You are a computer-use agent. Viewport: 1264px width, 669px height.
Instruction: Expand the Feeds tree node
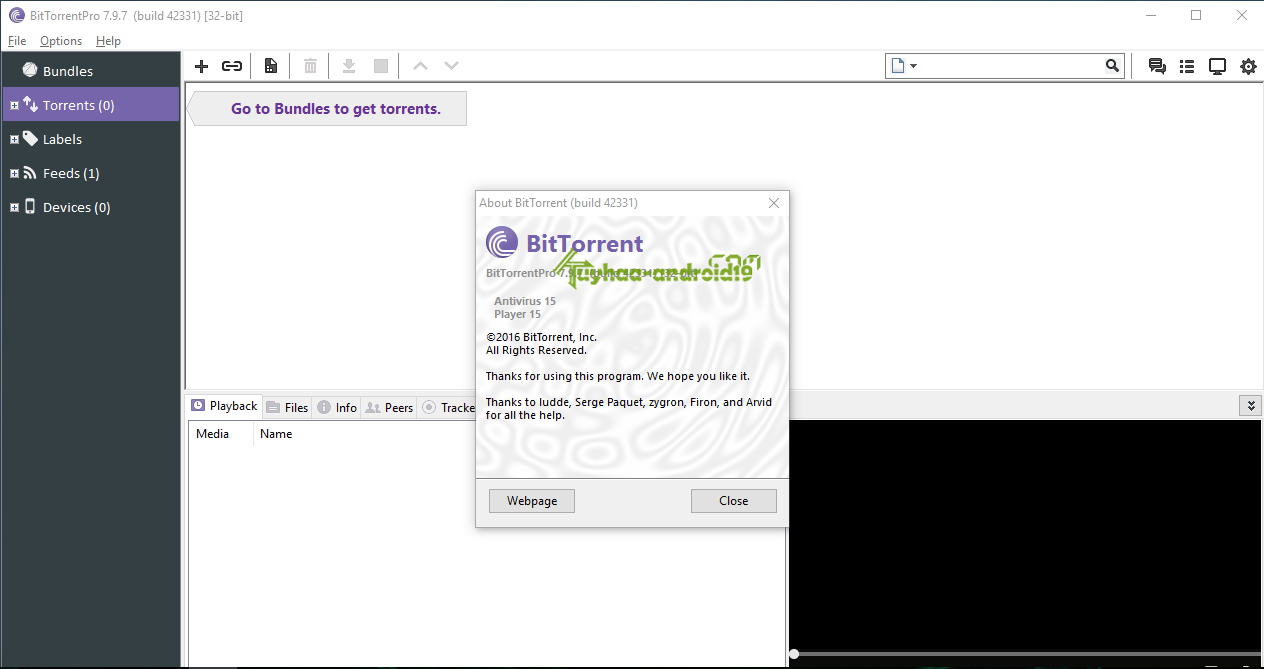pyautogui.click(x=14, y=173)
